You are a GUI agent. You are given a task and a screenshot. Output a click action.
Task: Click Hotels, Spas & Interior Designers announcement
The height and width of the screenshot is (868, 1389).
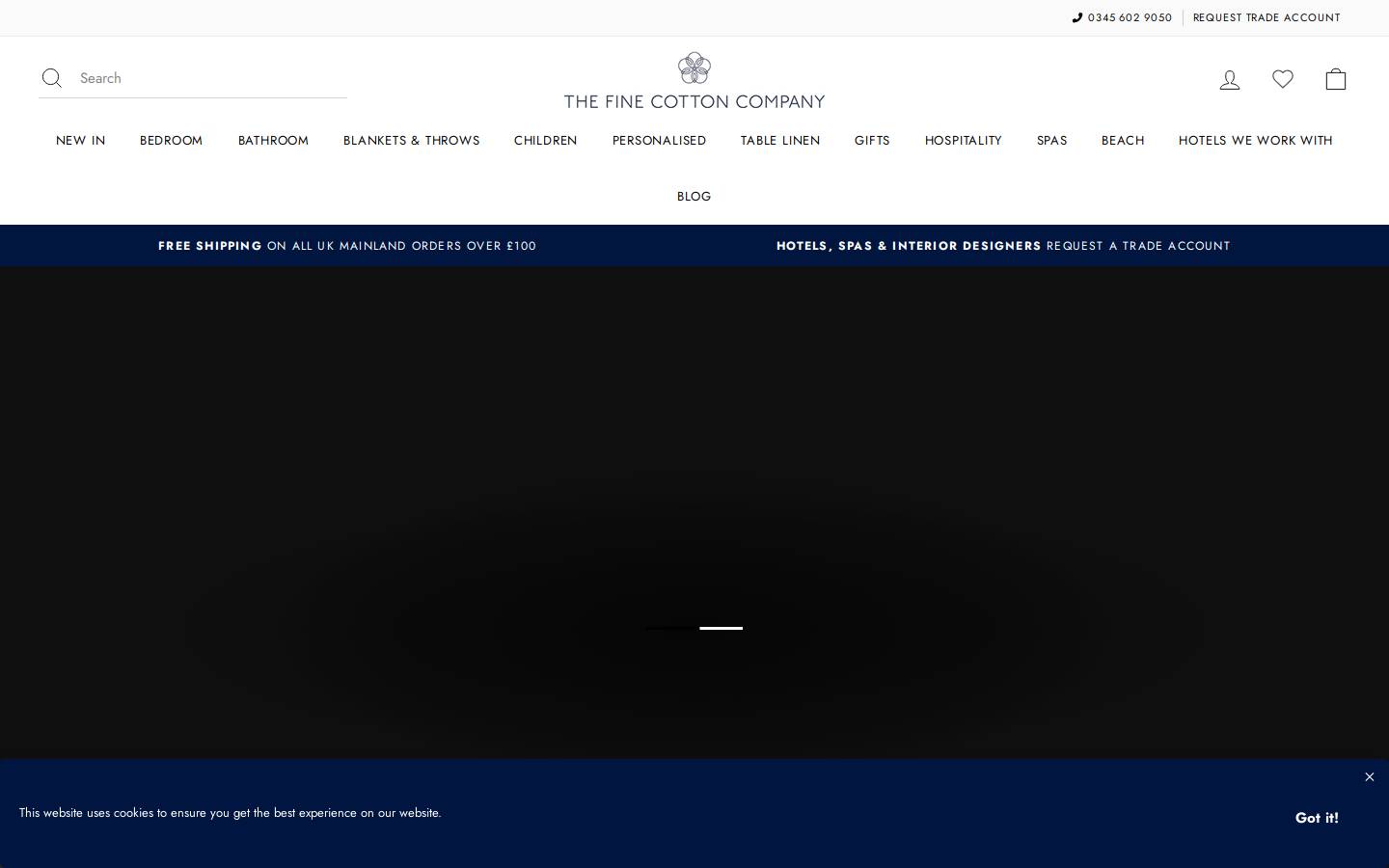[x=1003, y=246]
